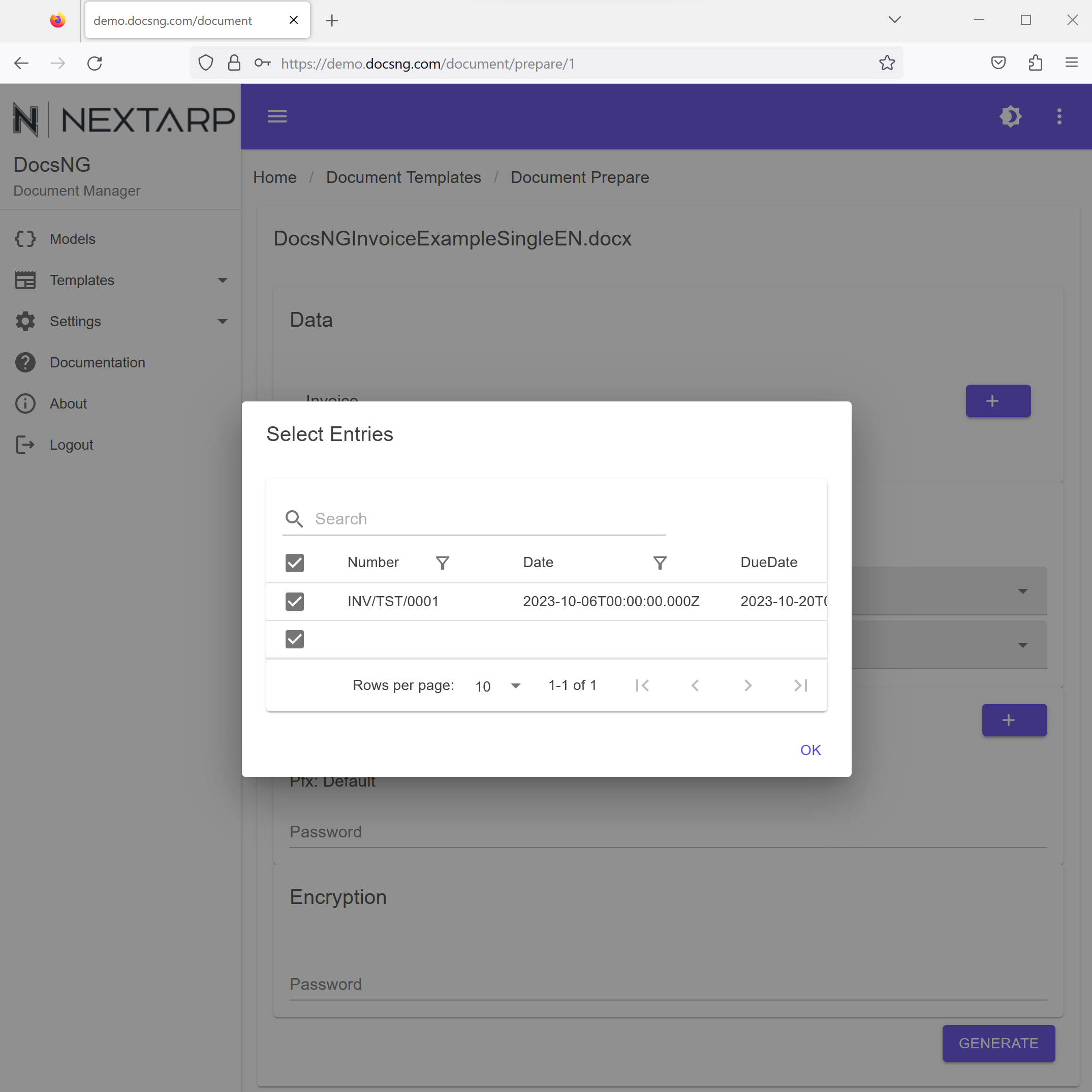Screen dimensions: 1092x1092
Task: Open the hamburger menu in header
Action: tap(277, 116)
